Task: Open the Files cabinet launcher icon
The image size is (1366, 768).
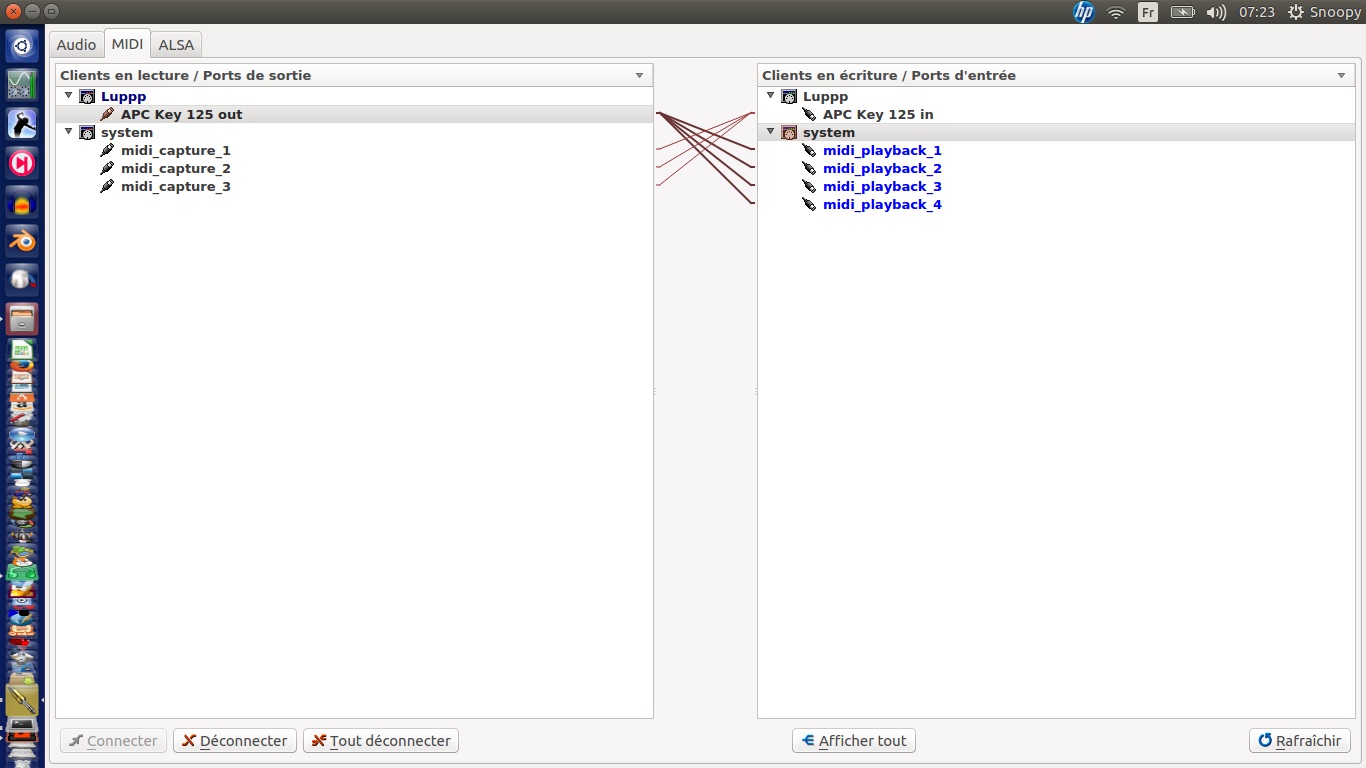Action: (x=22, y=318)
